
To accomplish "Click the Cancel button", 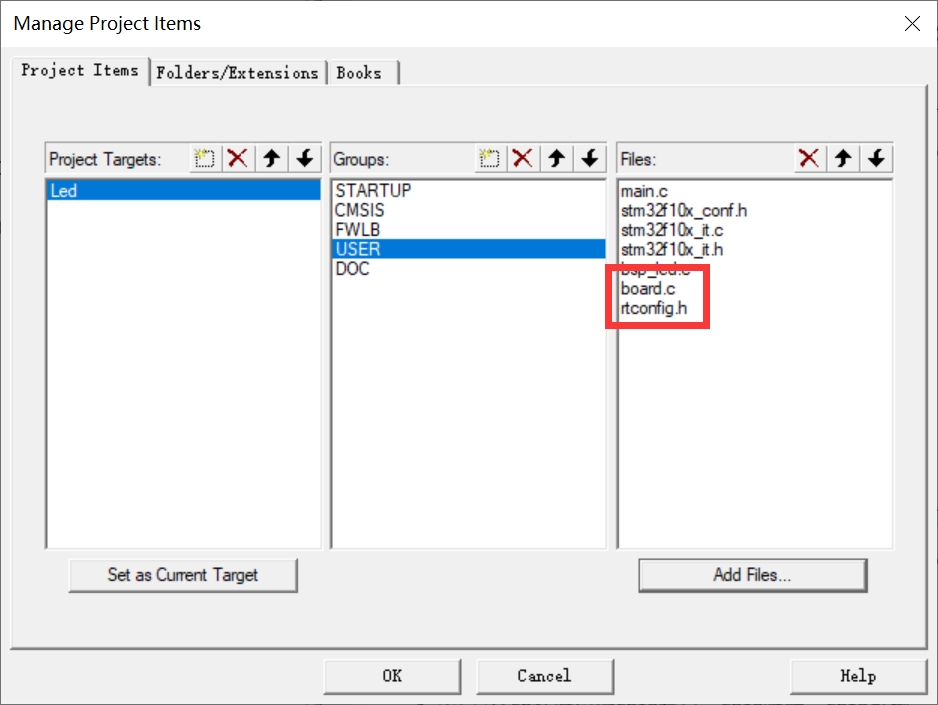I will pyautogui.click(x=544, y=676).
